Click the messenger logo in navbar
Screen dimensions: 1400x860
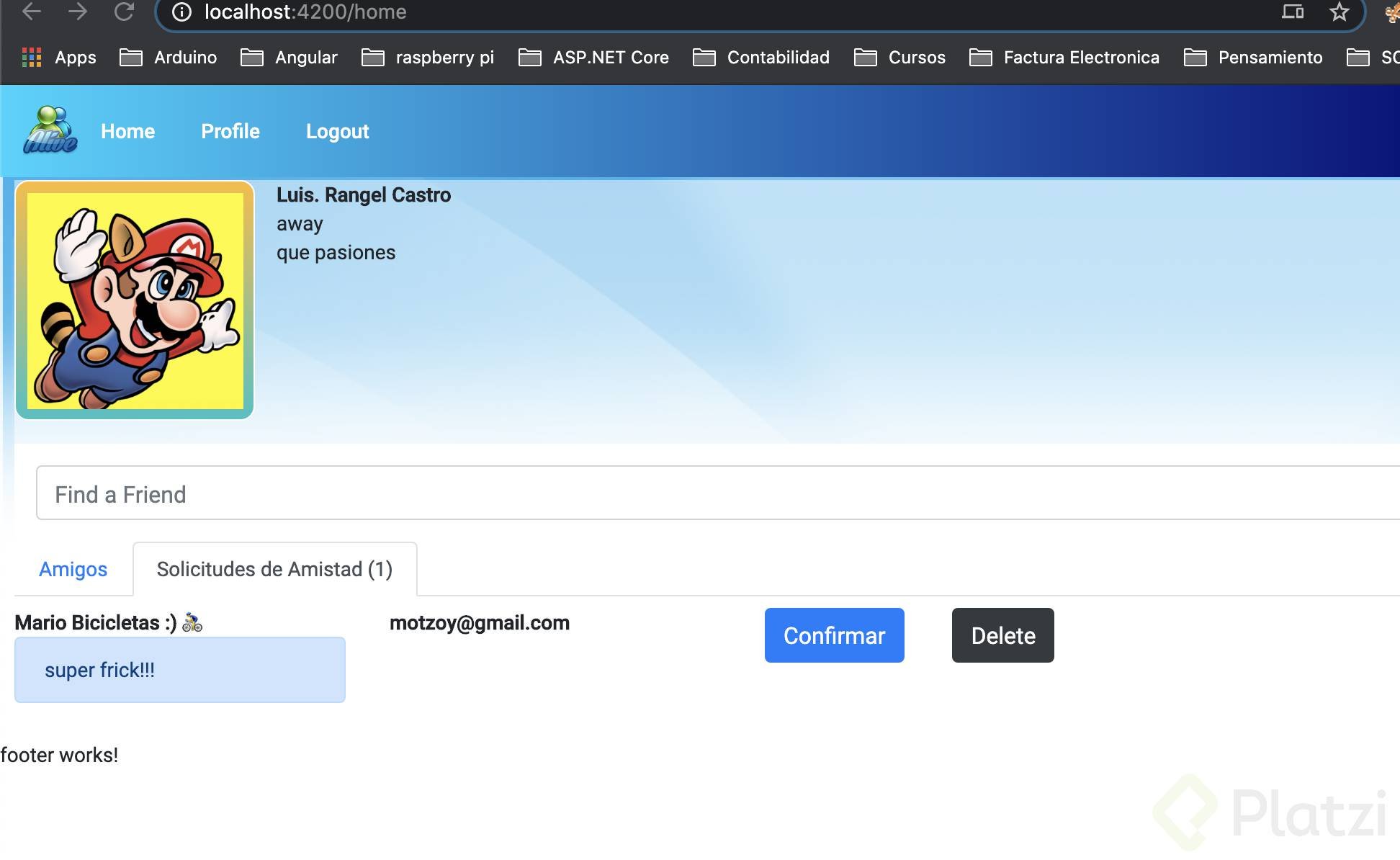tap(50, 130)
